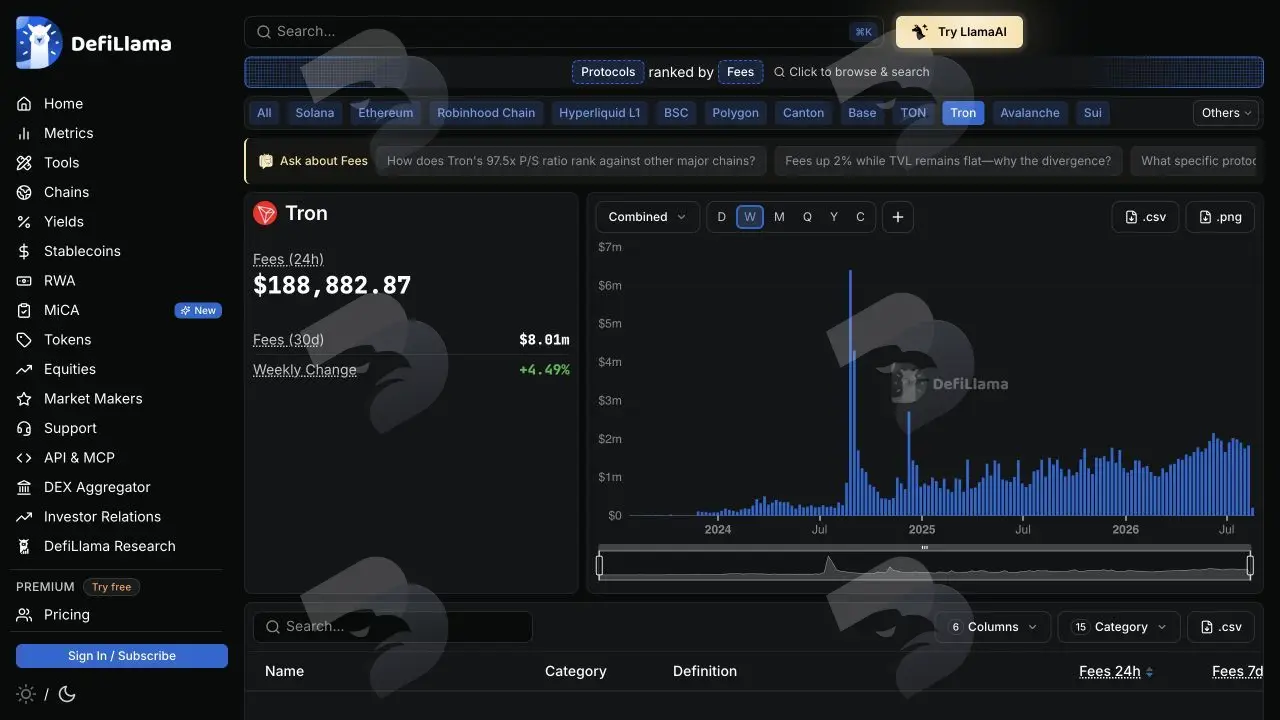Click the Stablecoins dollar icon

click(24, 251)
